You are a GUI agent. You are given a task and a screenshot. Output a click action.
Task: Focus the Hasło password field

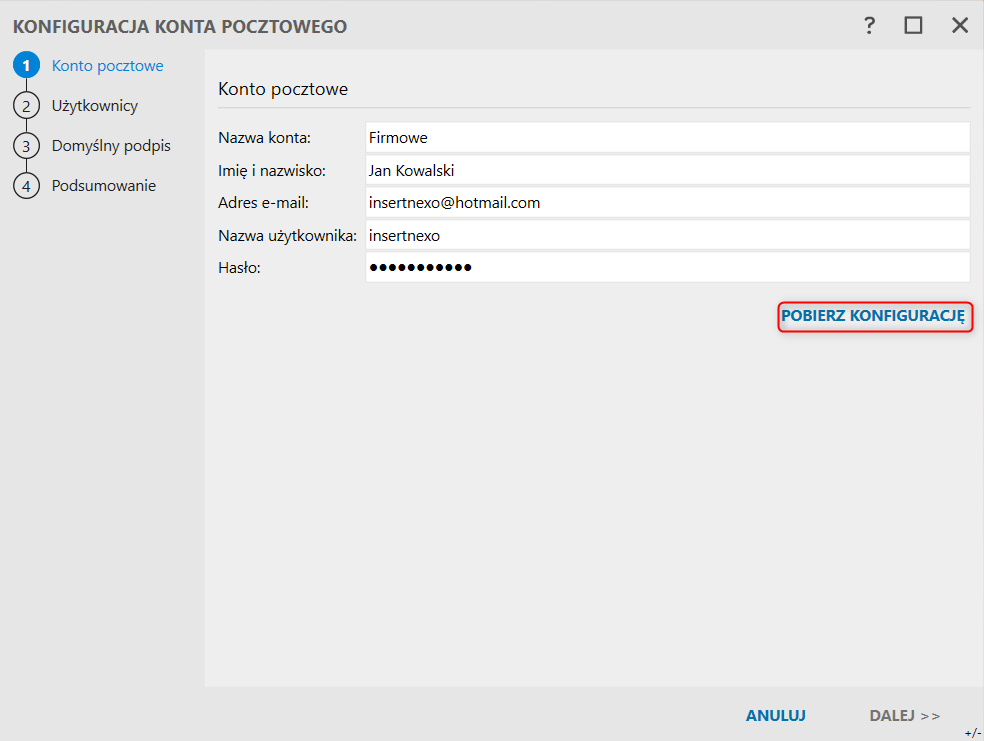pos(667,268)
